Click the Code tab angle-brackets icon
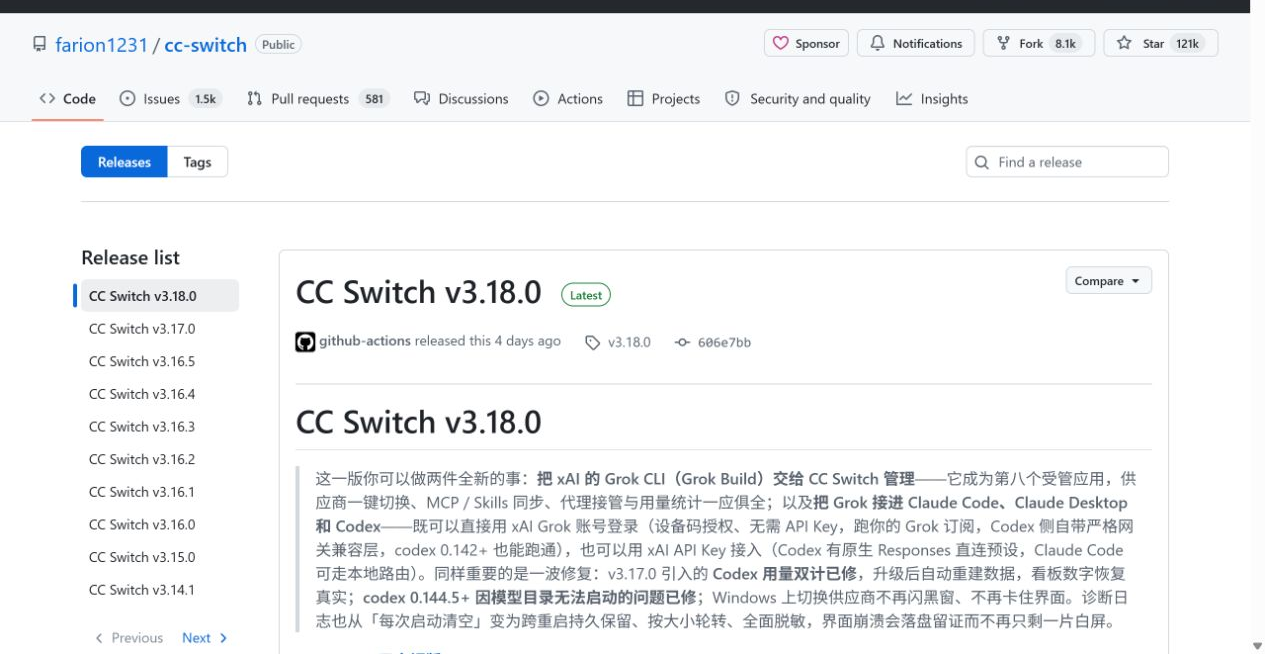Screen dimensions: 1265x654 point(47,98)
